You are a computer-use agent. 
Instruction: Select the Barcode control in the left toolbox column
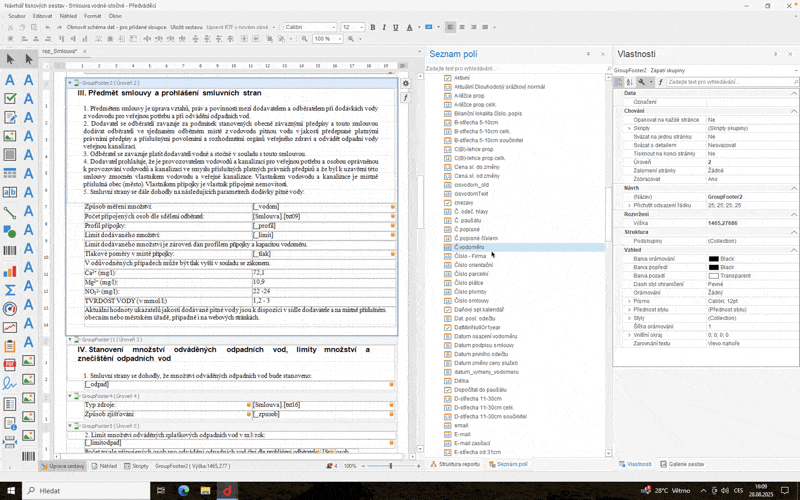click(x=10, y=250)
